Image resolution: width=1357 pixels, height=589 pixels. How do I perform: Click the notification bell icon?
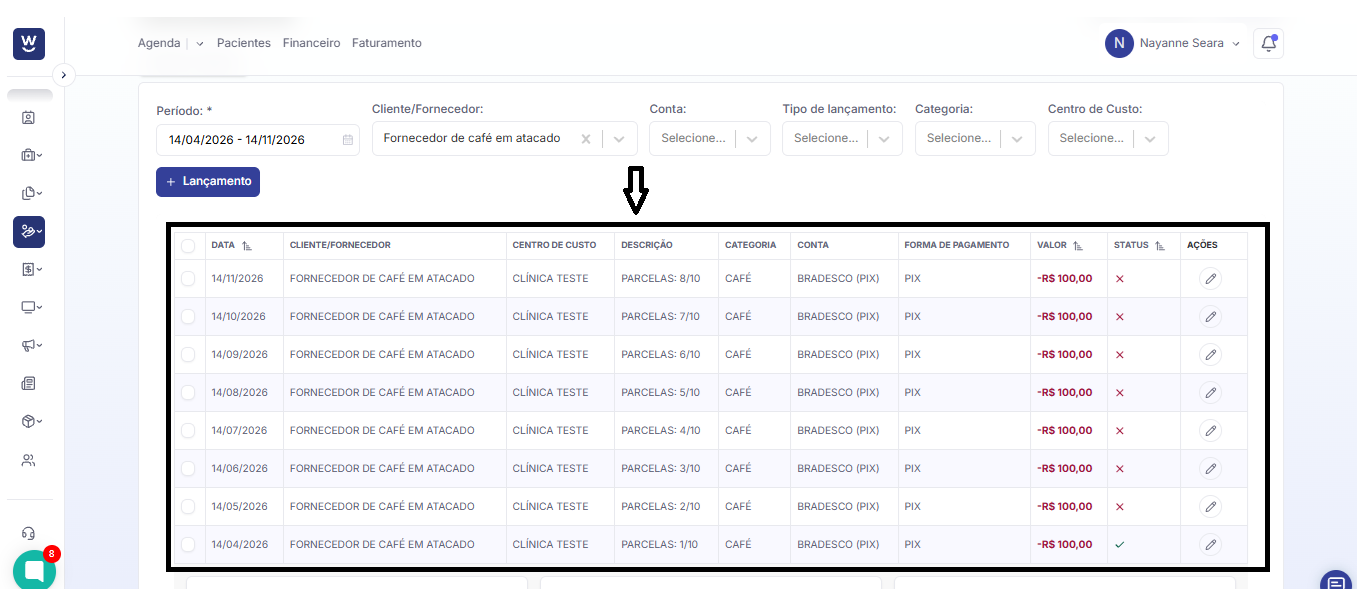1268,43
